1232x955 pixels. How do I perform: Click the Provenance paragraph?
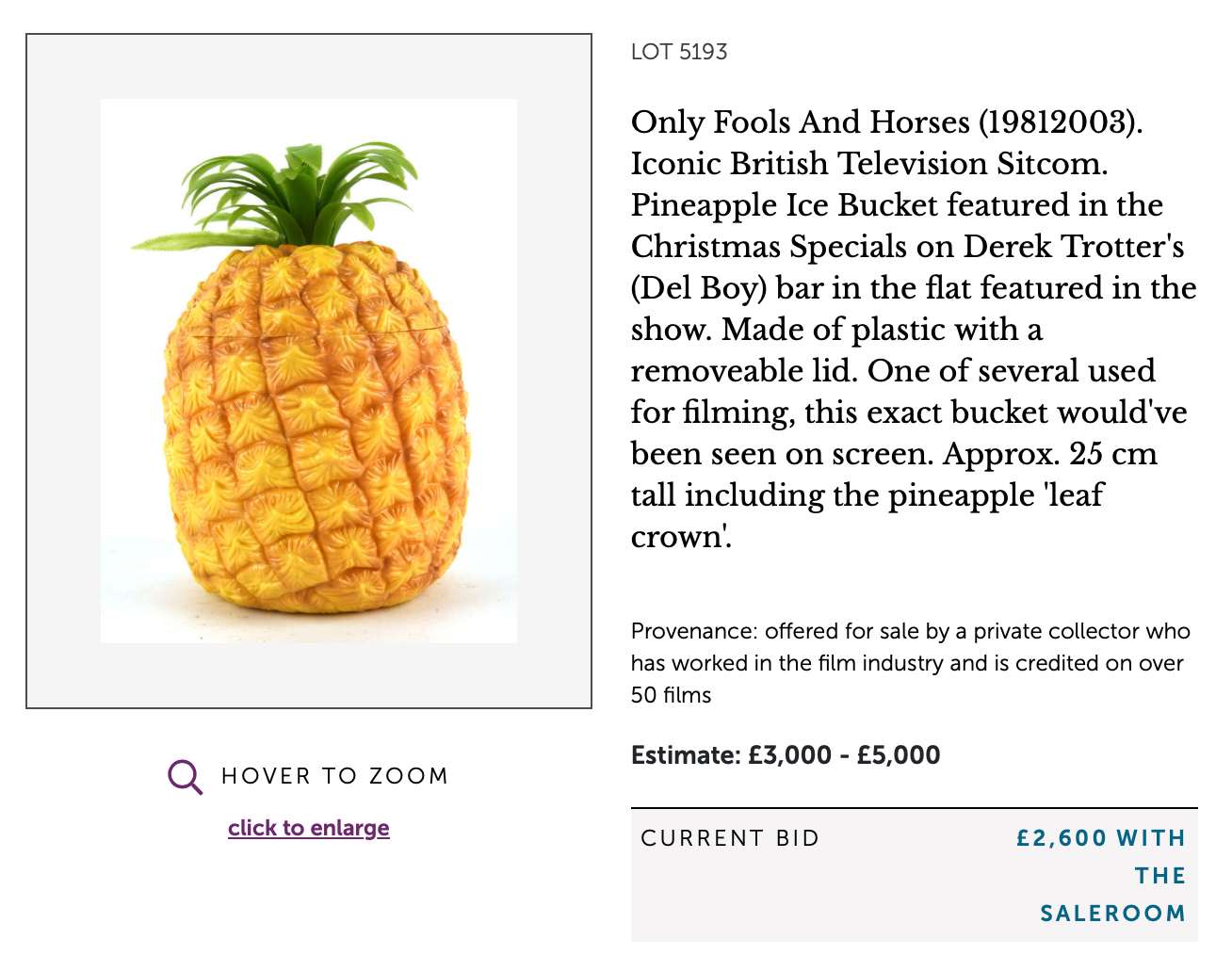pos(910,663)
